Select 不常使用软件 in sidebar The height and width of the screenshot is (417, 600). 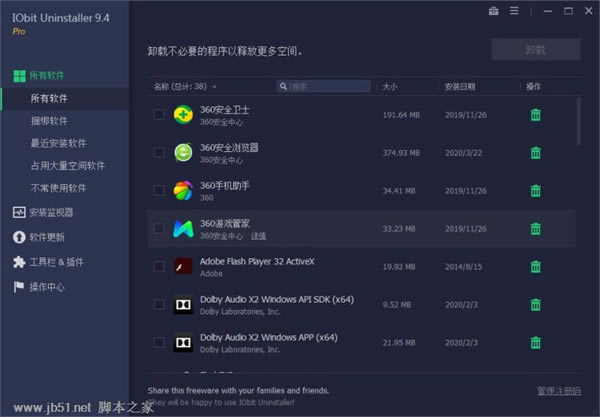(58, 188)
